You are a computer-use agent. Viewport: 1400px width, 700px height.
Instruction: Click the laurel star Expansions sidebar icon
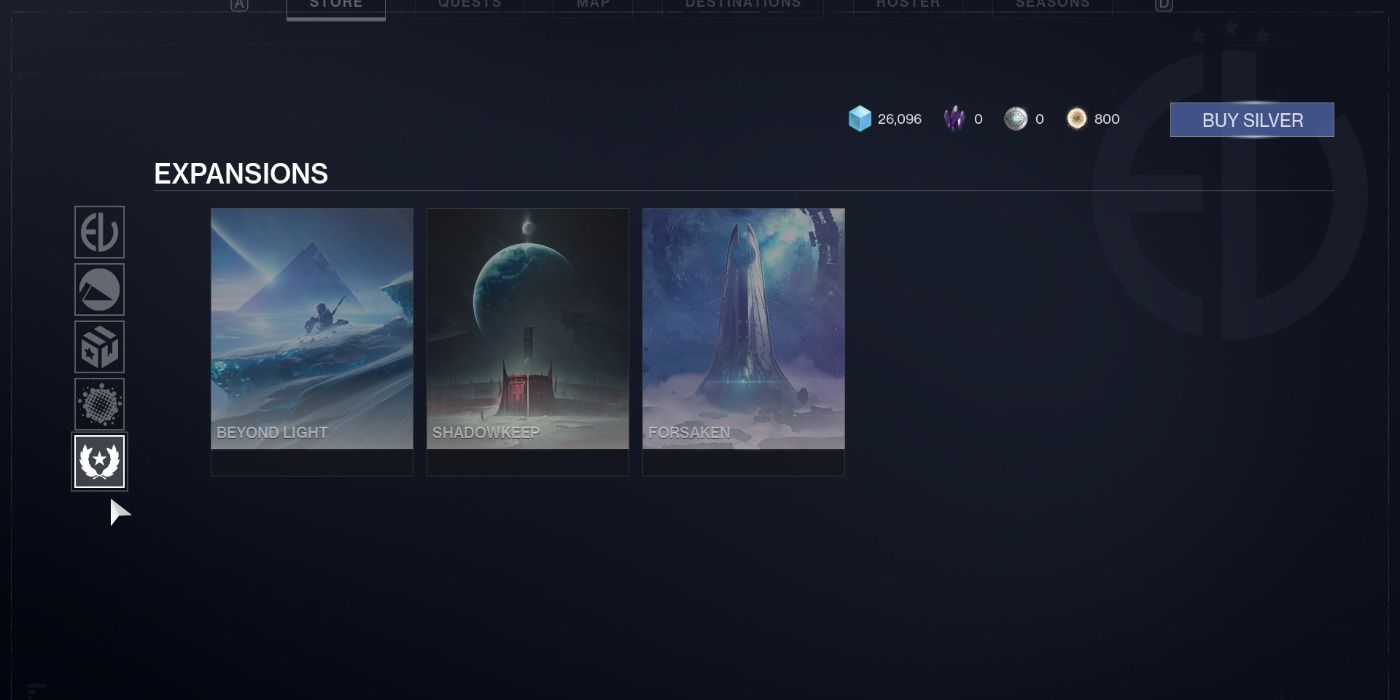pyautogui.click(x=100, y=462)
